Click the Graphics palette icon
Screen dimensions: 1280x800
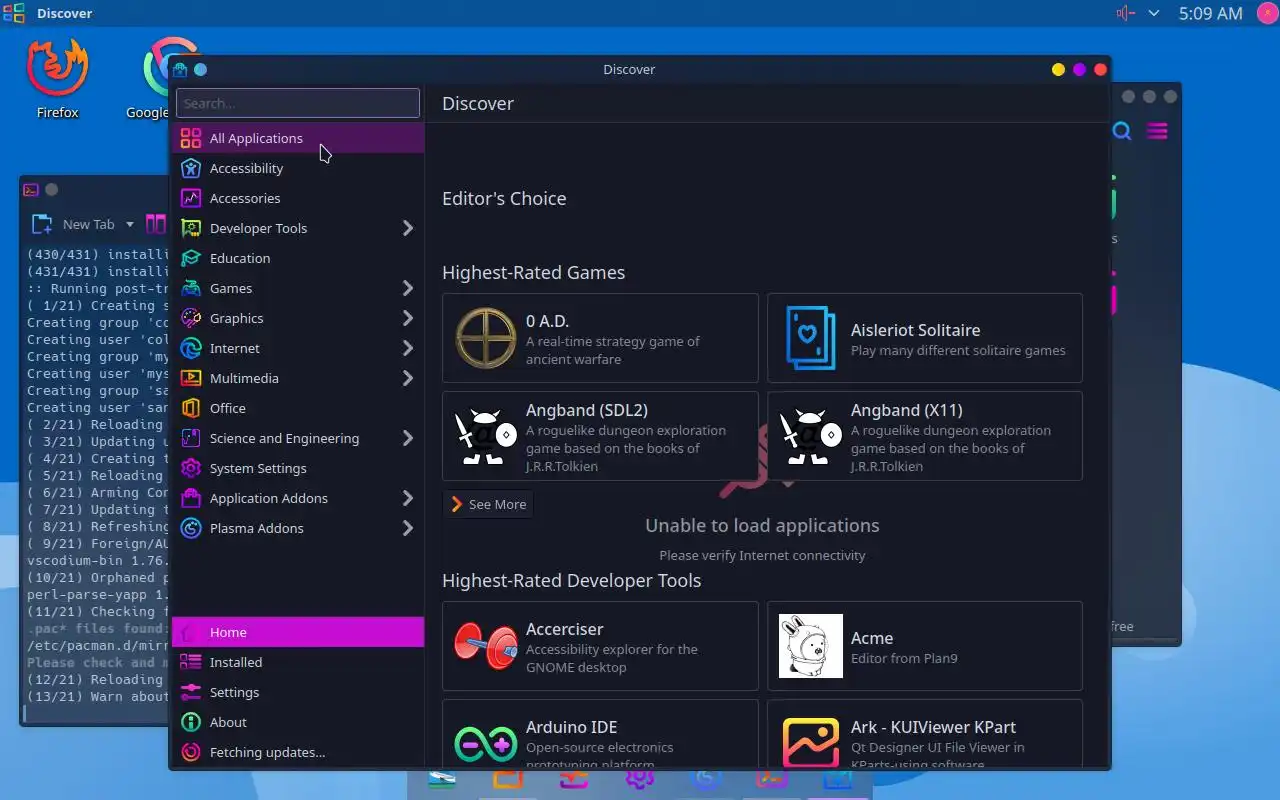[x=191, y=318]
